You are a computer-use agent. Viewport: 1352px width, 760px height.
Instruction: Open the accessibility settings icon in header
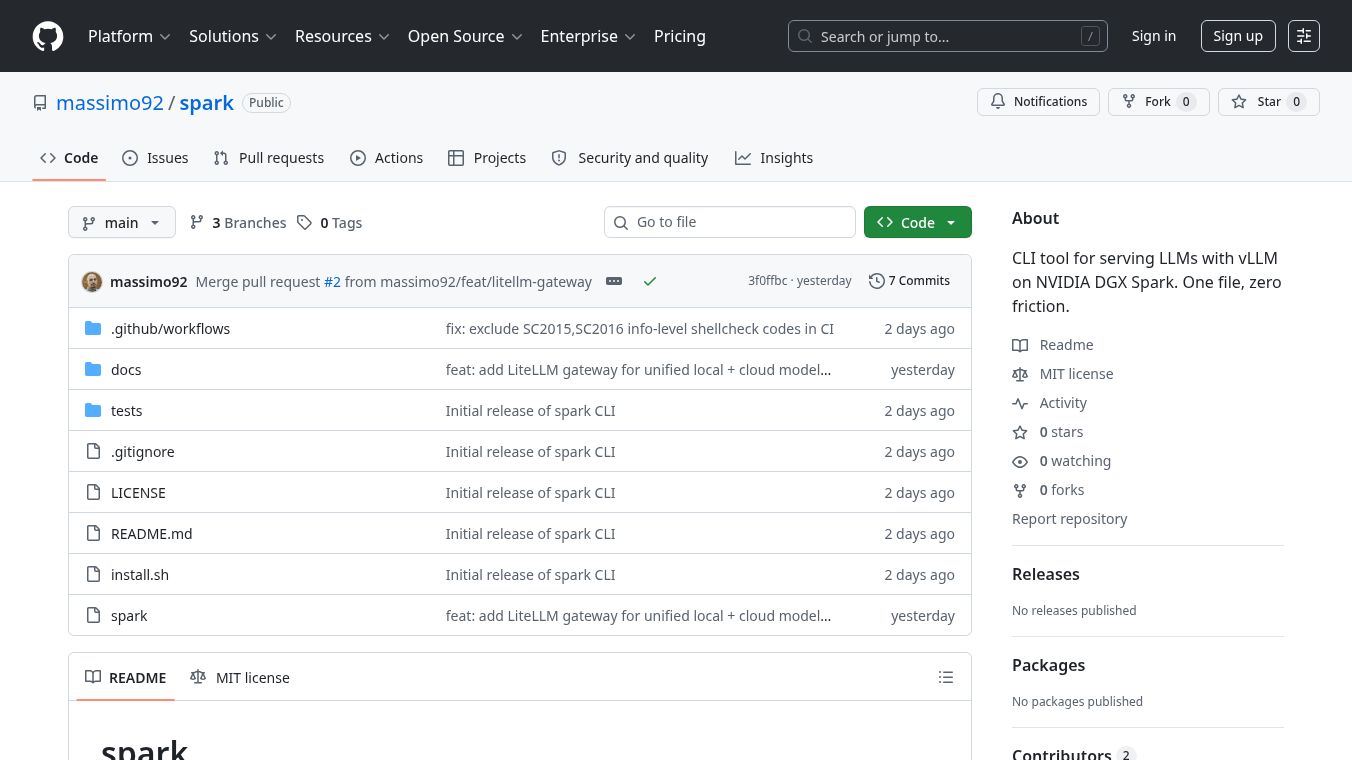[x=1304, y=36]
